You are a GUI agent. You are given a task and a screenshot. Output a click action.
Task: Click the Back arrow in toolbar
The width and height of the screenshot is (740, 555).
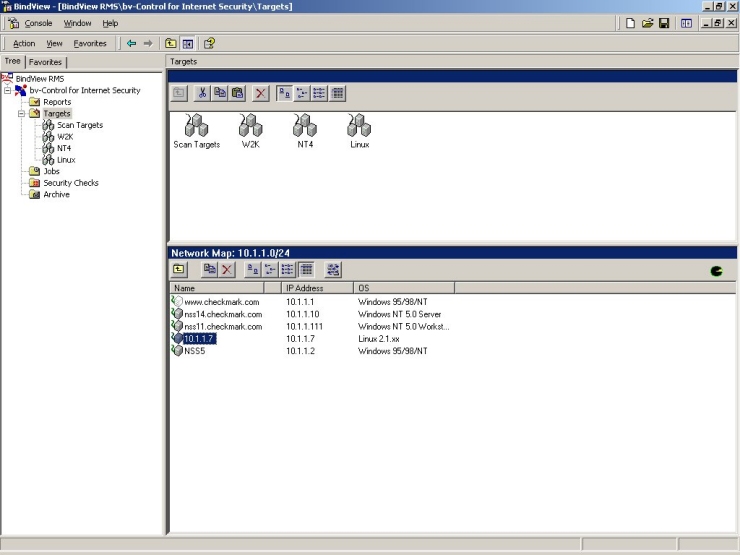click(x=131, y=43)
